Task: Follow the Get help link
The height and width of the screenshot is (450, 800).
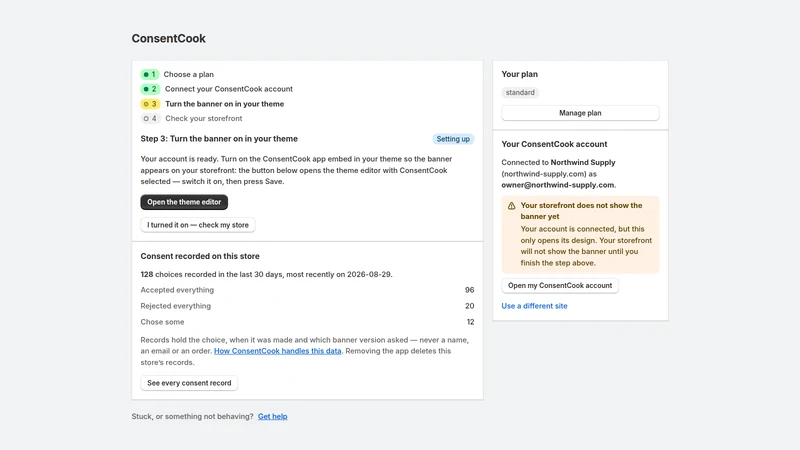Action: point(272,416)
